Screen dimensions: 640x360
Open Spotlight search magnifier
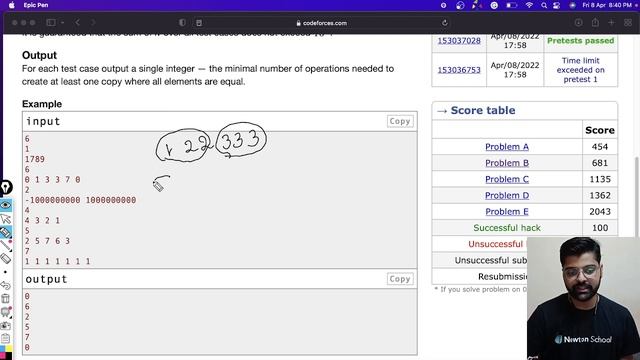click(544, 5)
